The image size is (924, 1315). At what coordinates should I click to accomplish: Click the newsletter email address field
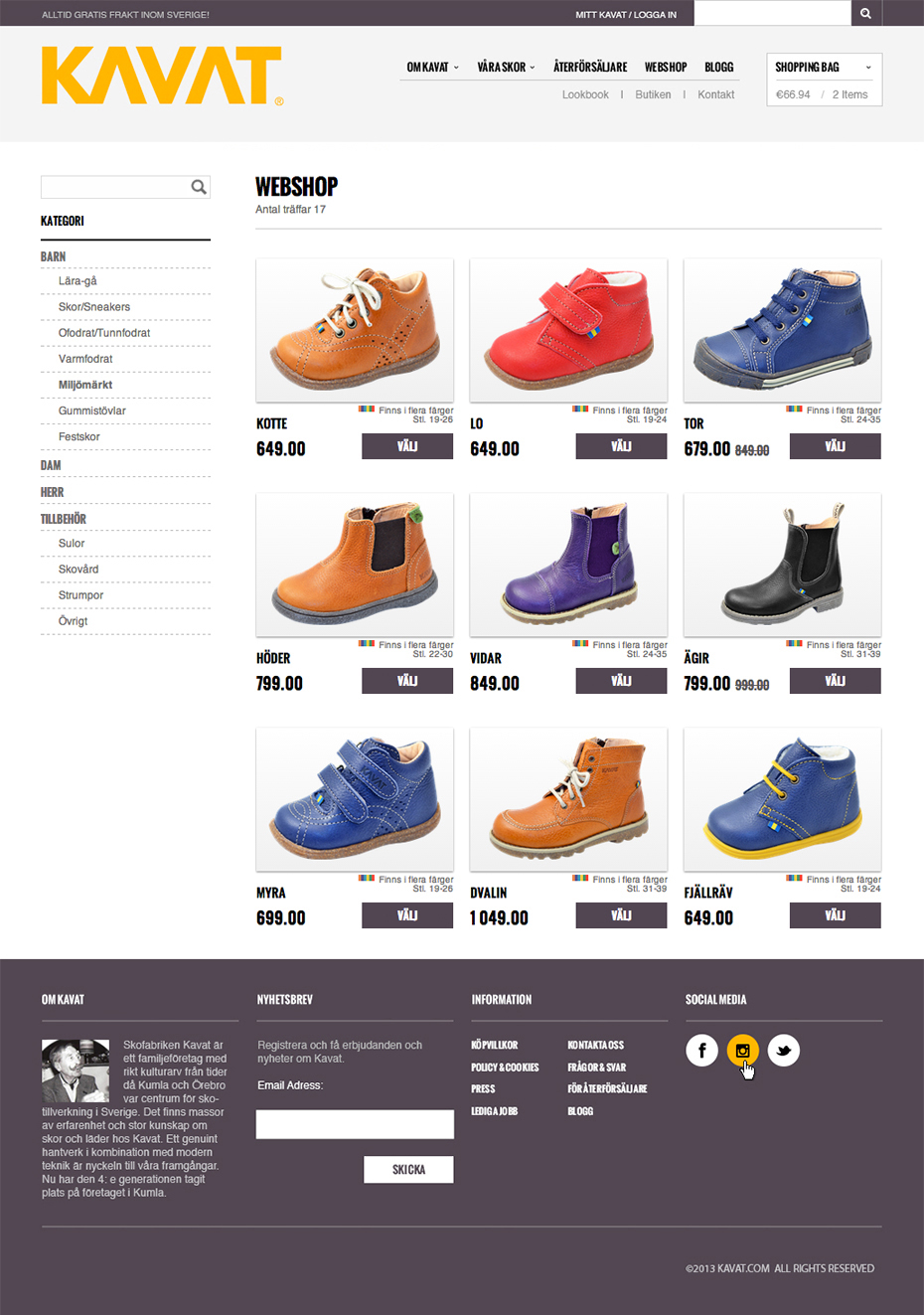tap(355, 1124)
